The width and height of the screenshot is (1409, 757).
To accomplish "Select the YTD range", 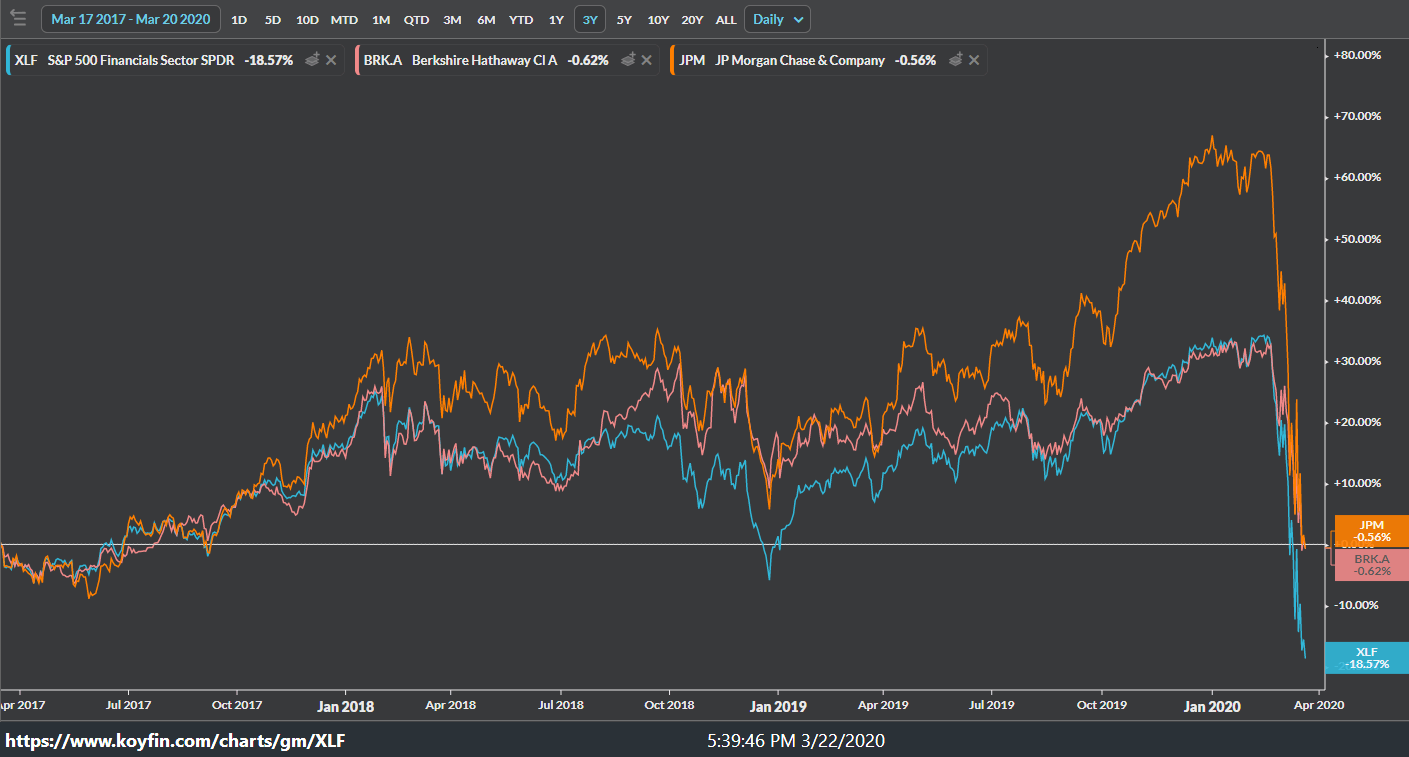I will pos(521,20).
